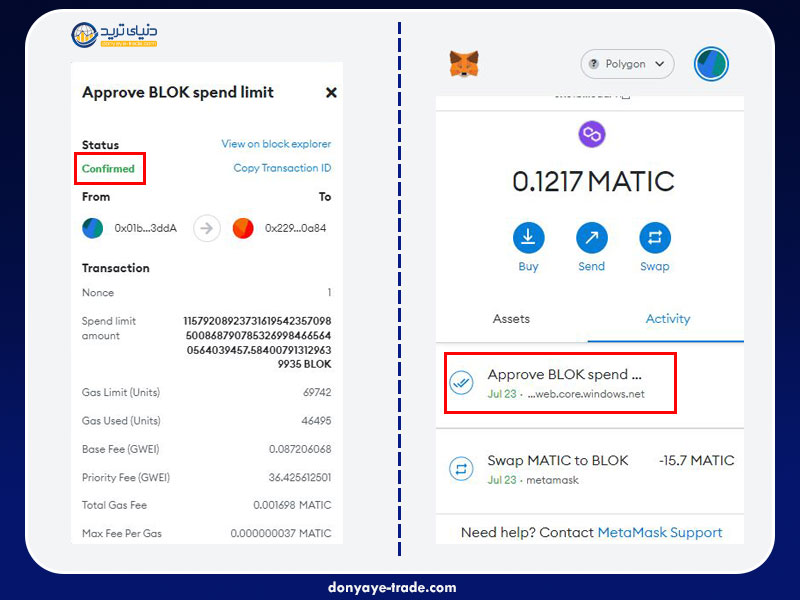Click the Spend limit amount value
This screenshot has height=600, width=800.
257,342
